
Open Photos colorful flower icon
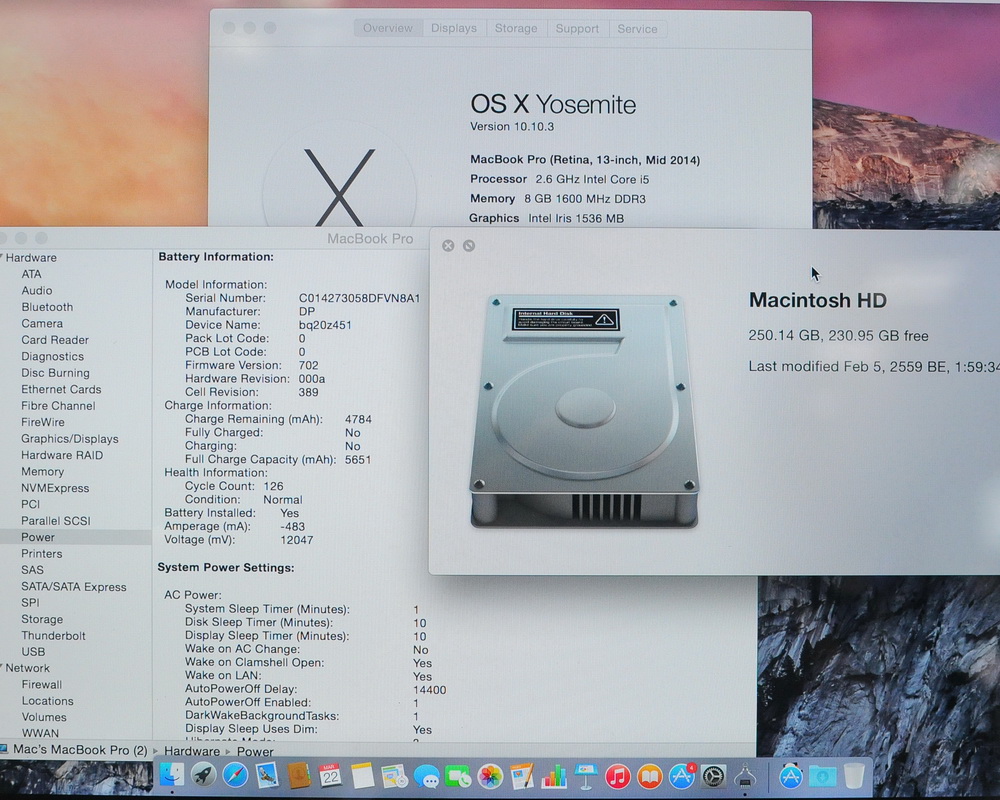click(x=490, y=776)
